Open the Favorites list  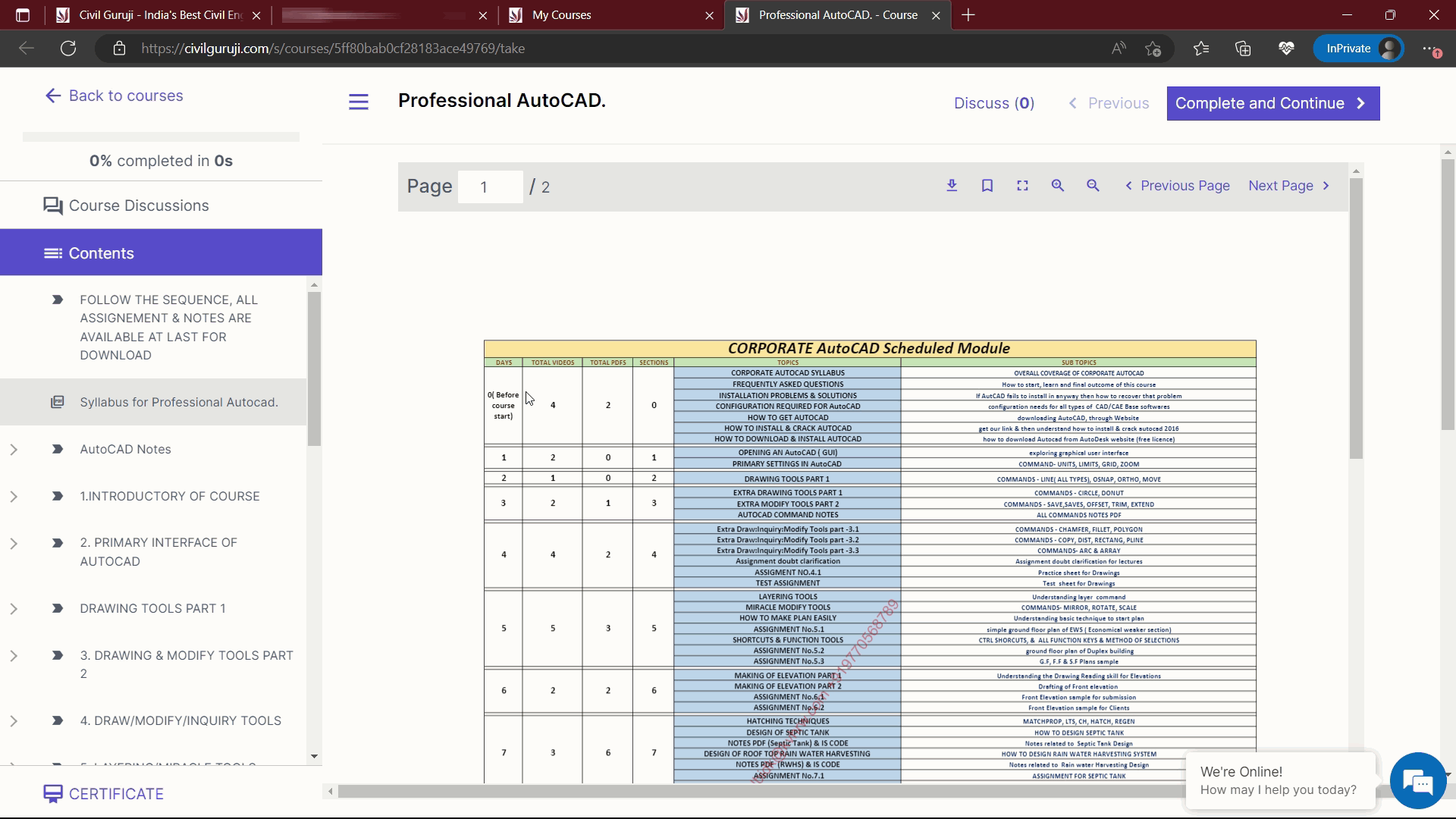[1201, 49]
